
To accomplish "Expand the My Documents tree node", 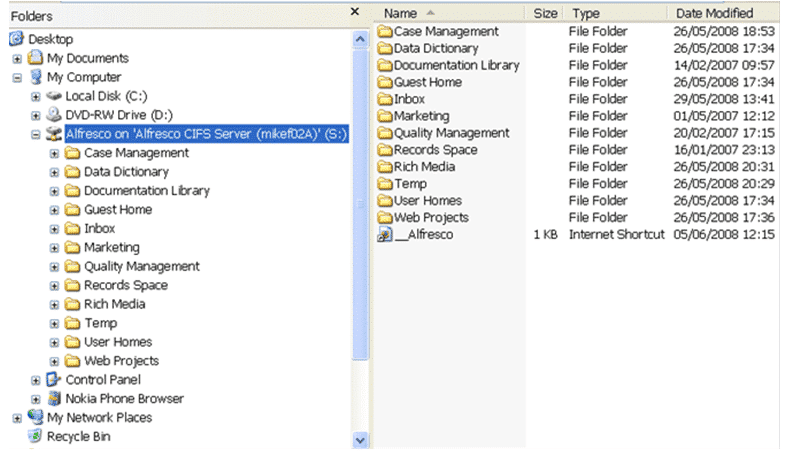I will (17, 59).
